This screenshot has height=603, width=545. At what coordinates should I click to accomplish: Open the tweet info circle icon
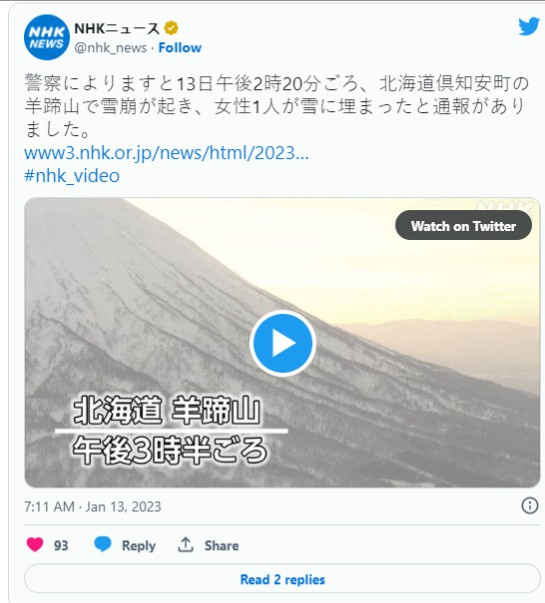tap(530, 505)
